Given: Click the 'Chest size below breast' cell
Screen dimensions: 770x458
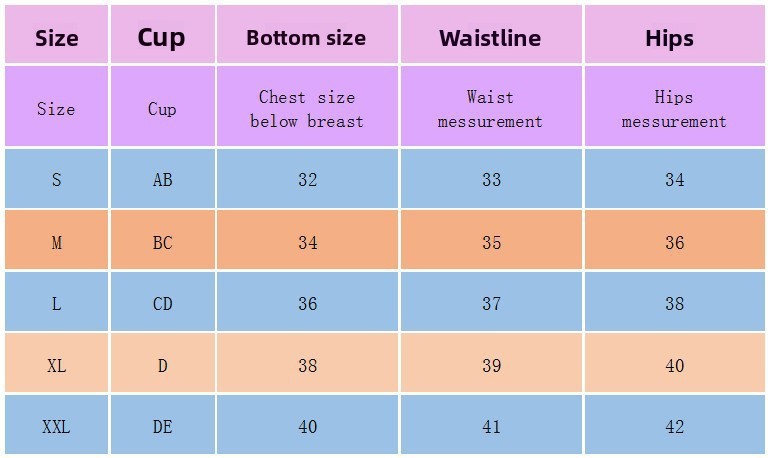Looking at the screenshot, I should click(306, 109).
